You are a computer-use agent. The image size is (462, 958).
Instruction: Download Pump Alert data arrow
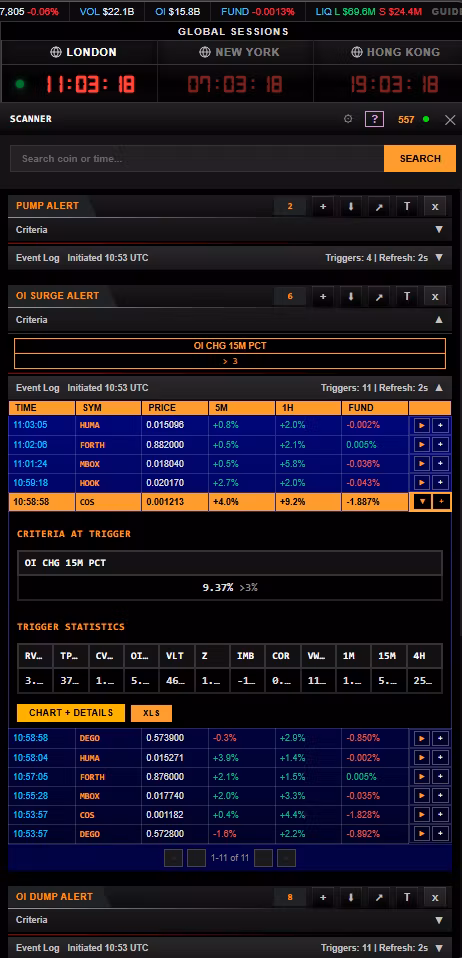(x=351, y=207)
